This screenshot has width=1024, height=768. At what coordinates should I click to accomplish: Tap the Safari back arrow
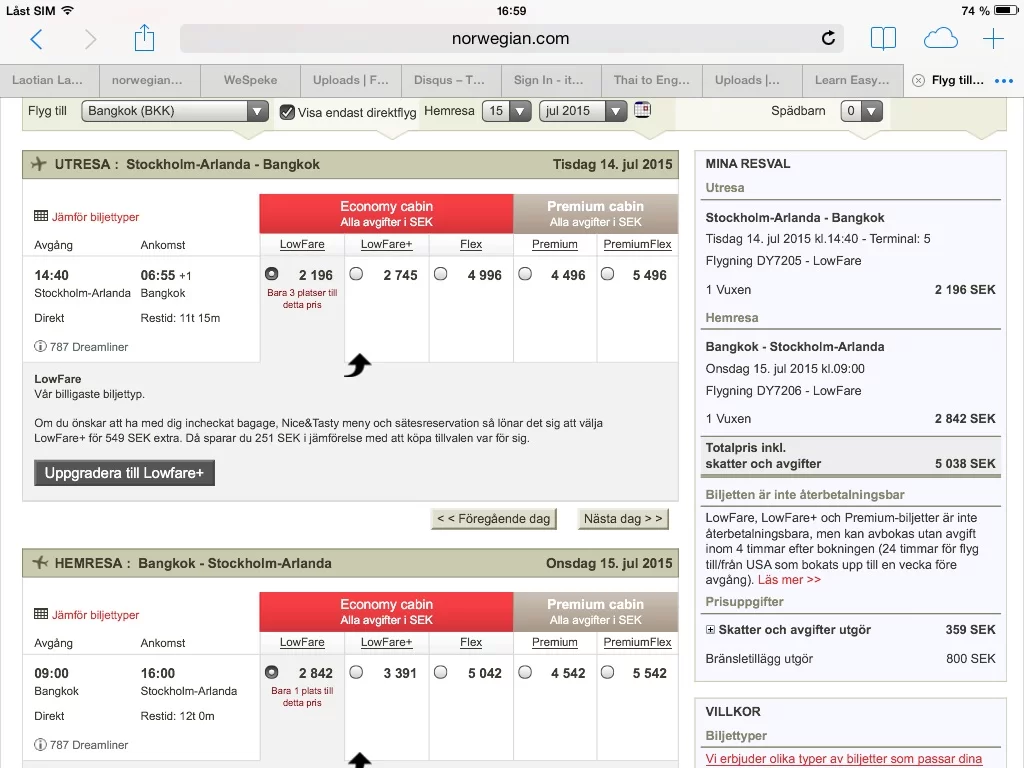tap(37, 39)
